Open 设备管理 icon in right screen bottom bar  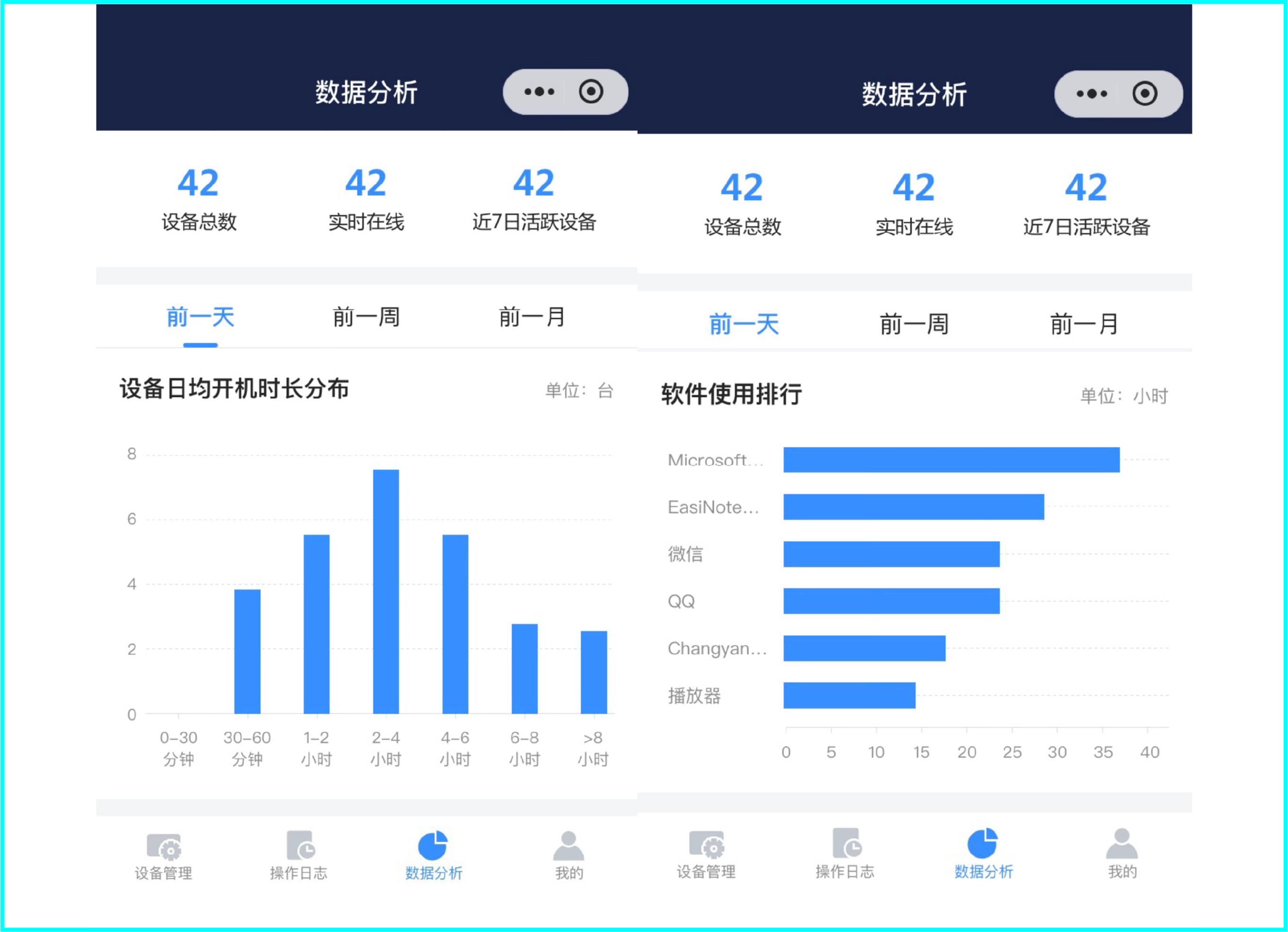click(x=706, y=843)
